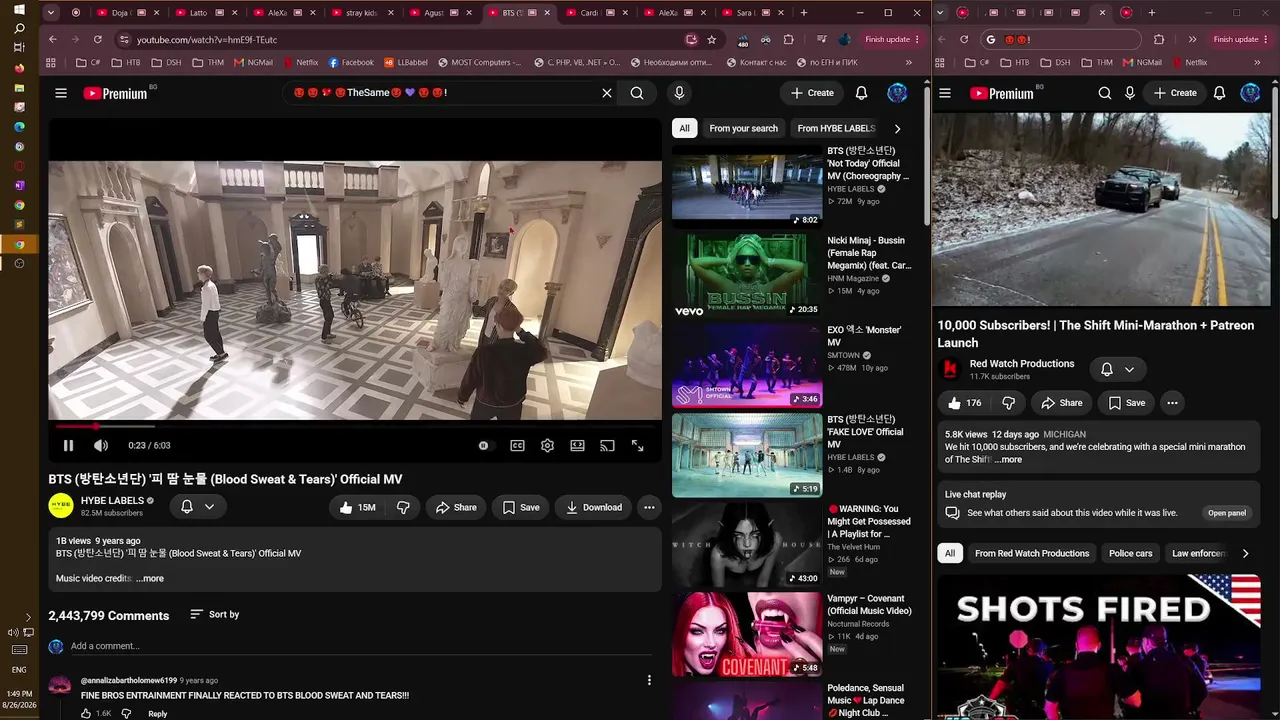The height and width of the screenshot is (720, 1280).
Task: Open Red Watch Productions notification dropdown
Action: point(1117,370)
